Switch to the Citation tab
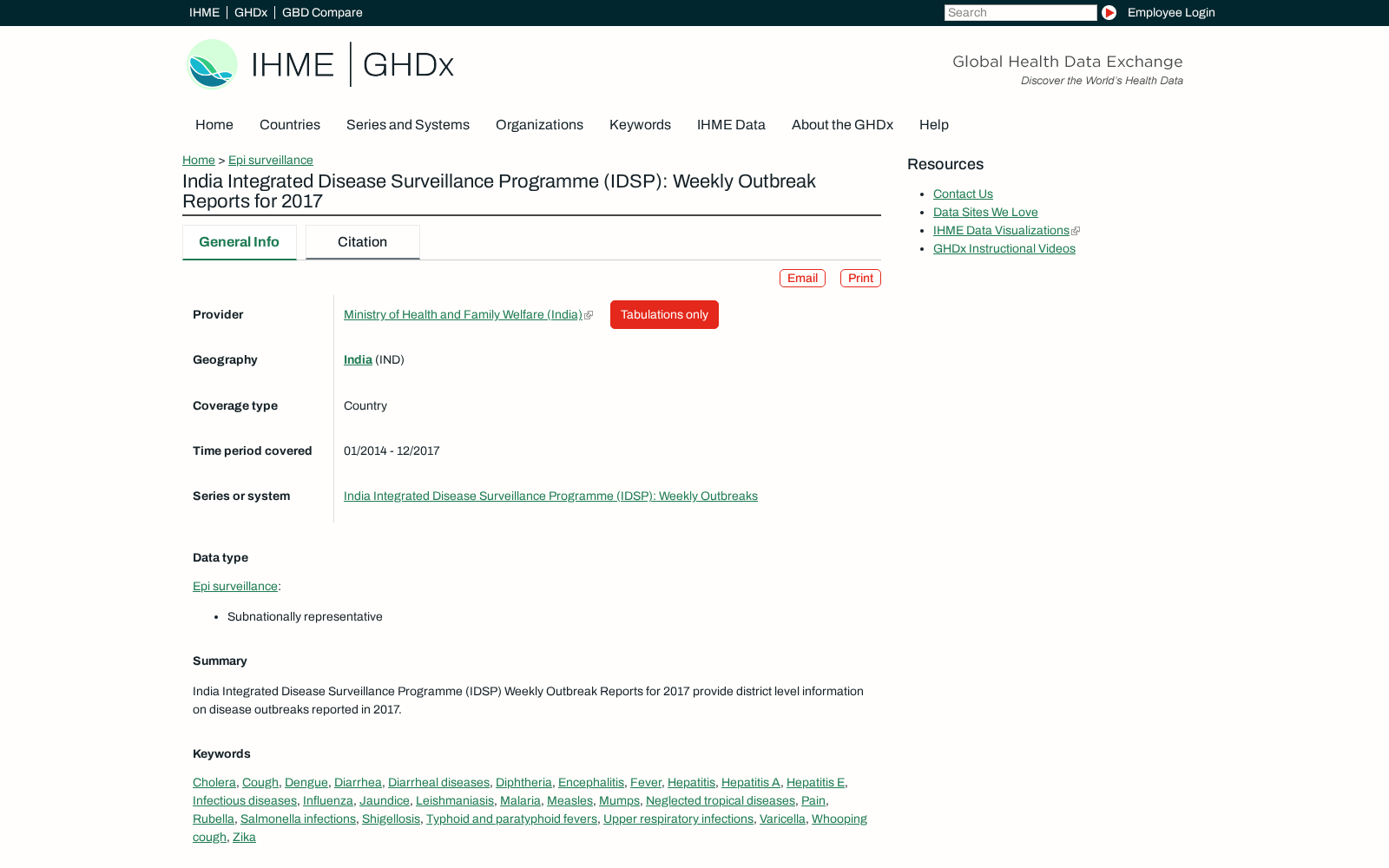Image resolution: width=1389 pixels, height=868 pixels. [x=363, y=242]
